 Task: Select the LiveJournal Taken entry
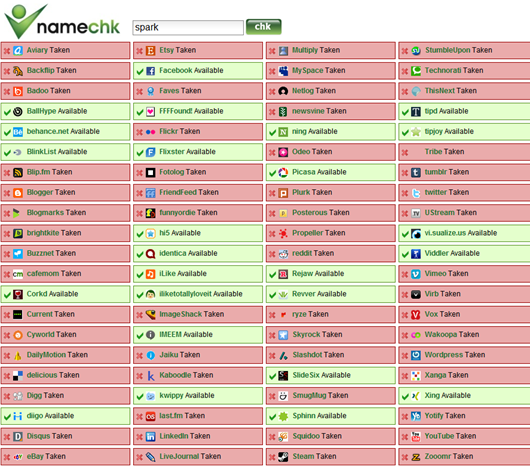point(198,457)
